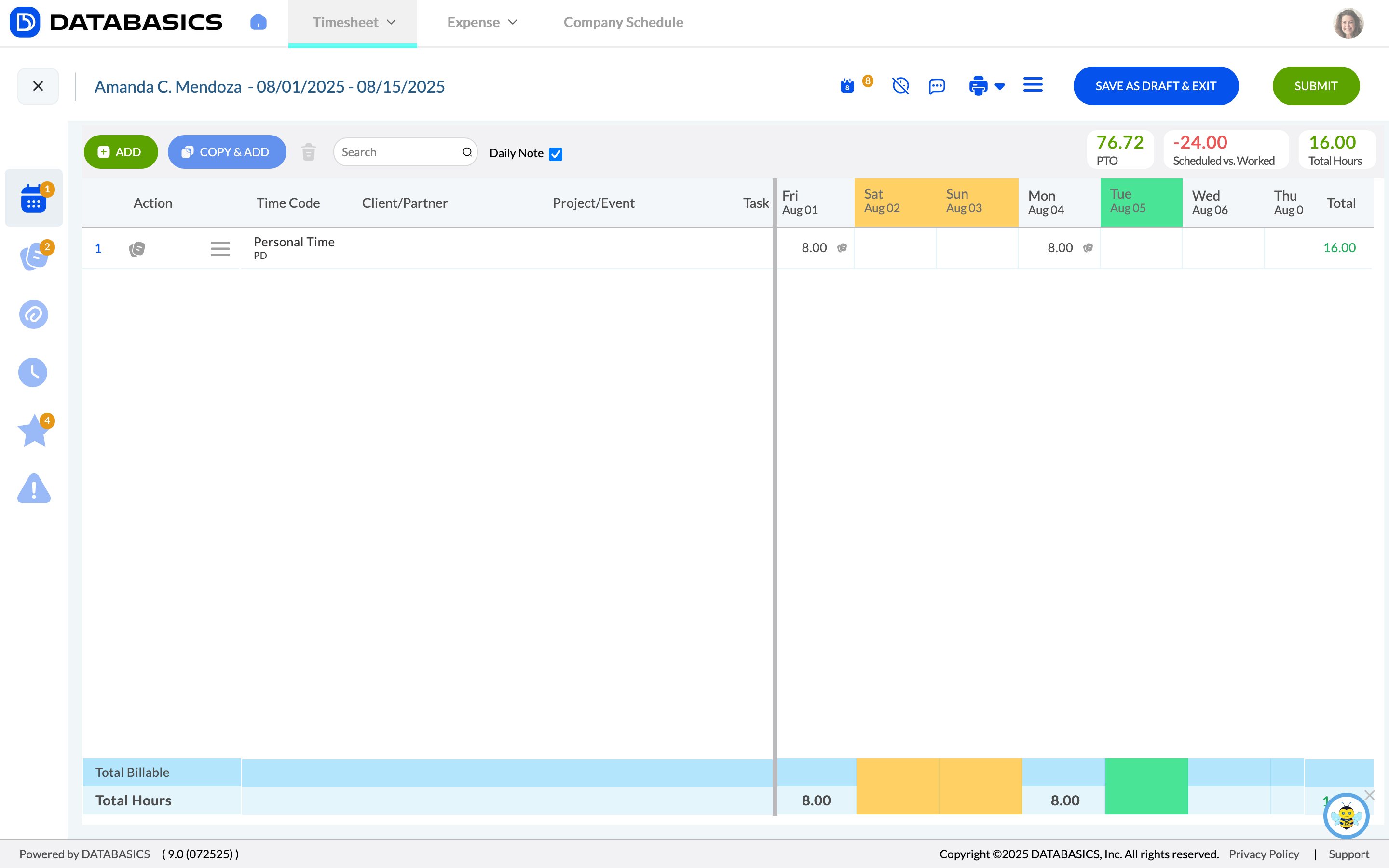Open the print options dropdown arrow
The height and width of the screenshot is (868, 1389).
(1000, 87)
